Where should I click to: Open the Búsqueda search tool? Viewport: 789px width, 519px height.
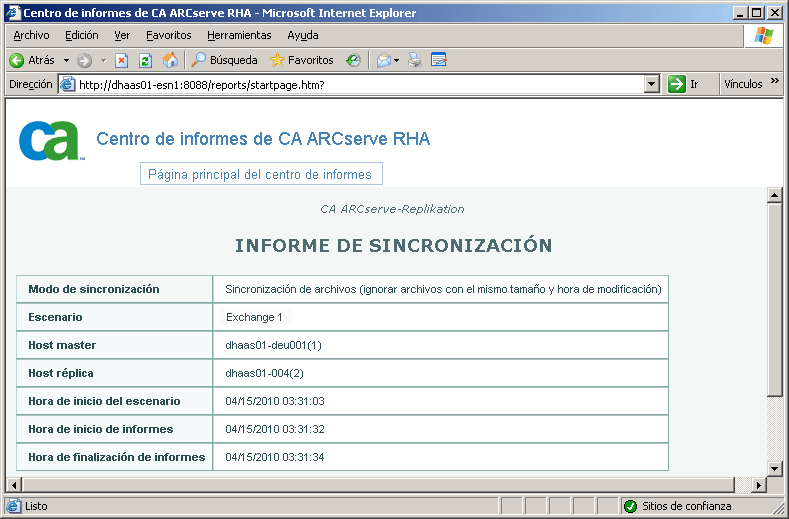(224, 60)
